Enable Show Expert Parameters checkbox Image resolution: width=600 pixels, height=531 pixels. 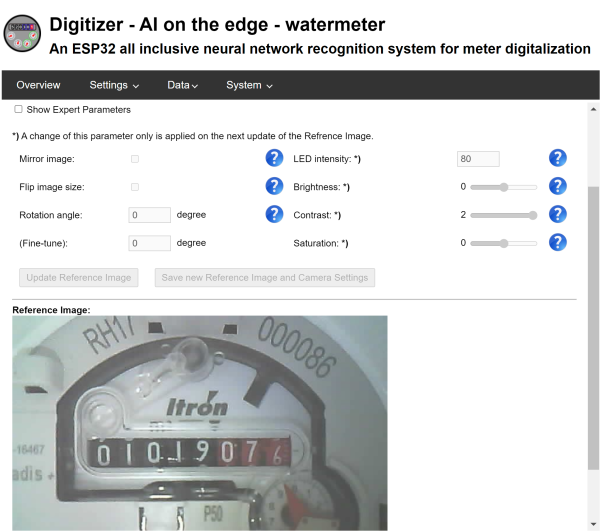18,109
